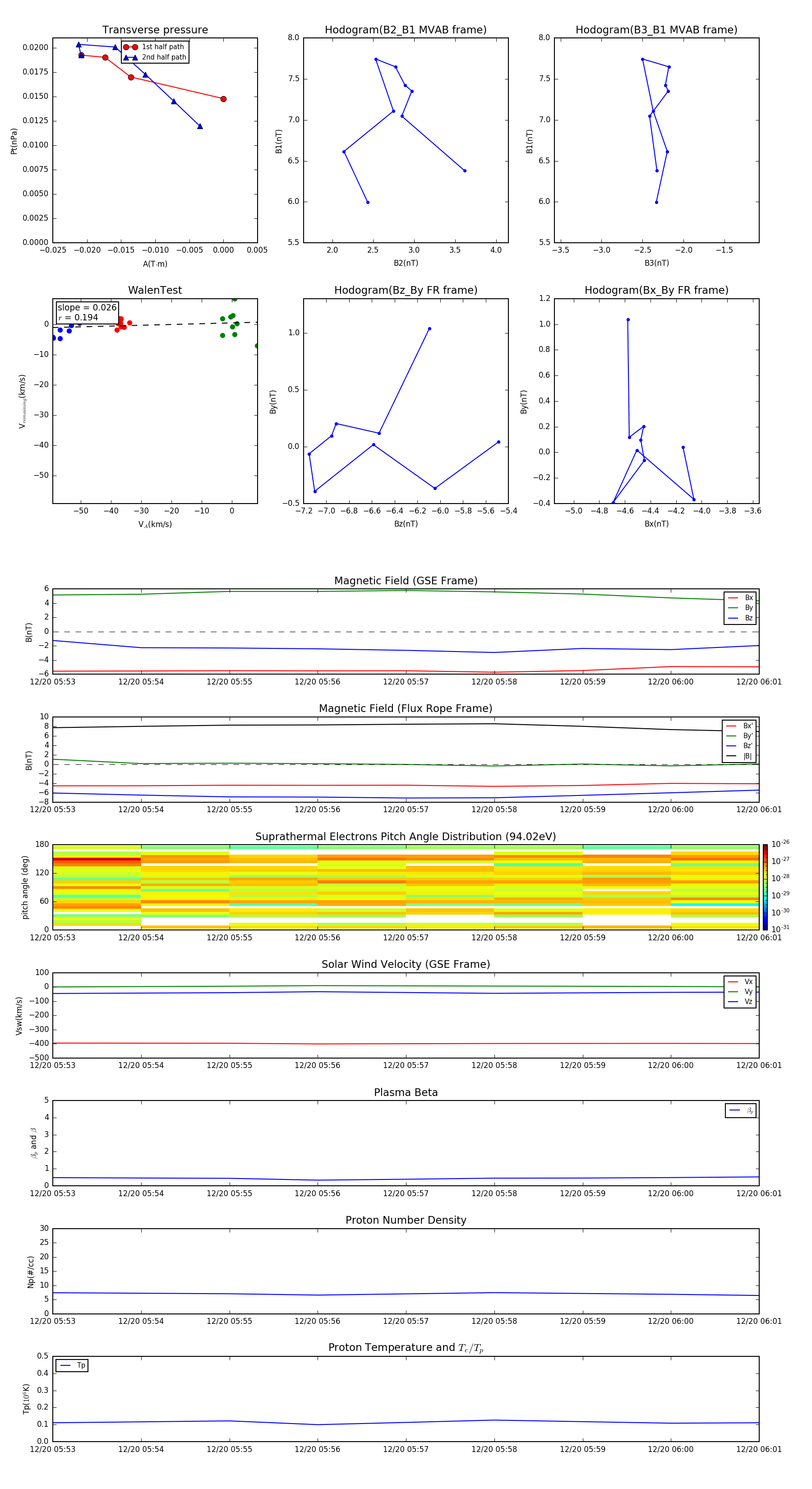Click the 'Bz(nT)' x-axis label
This screenshot has height=1489, width=812.
click(406, 524)
